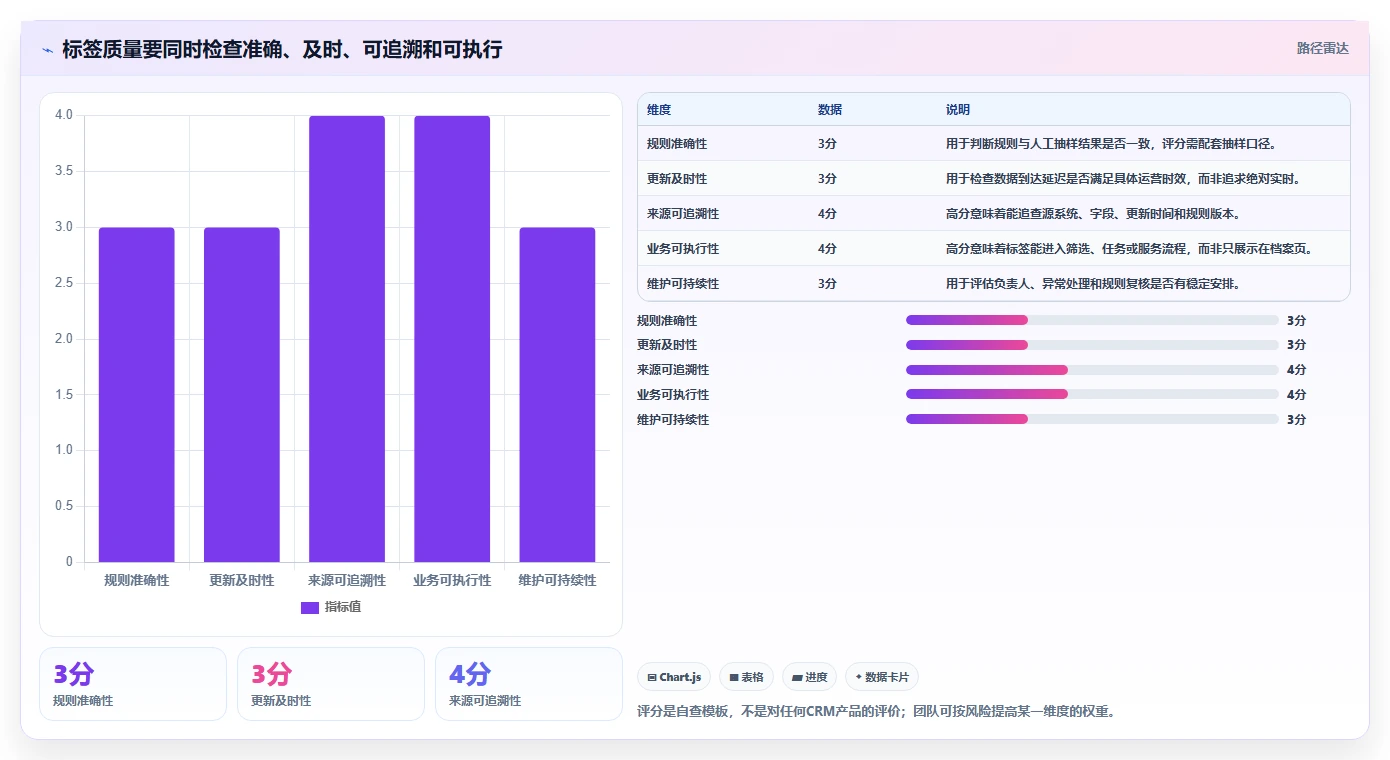Click the 指标值 legend text
The image size is (1390, 760).
coord(343,607)
